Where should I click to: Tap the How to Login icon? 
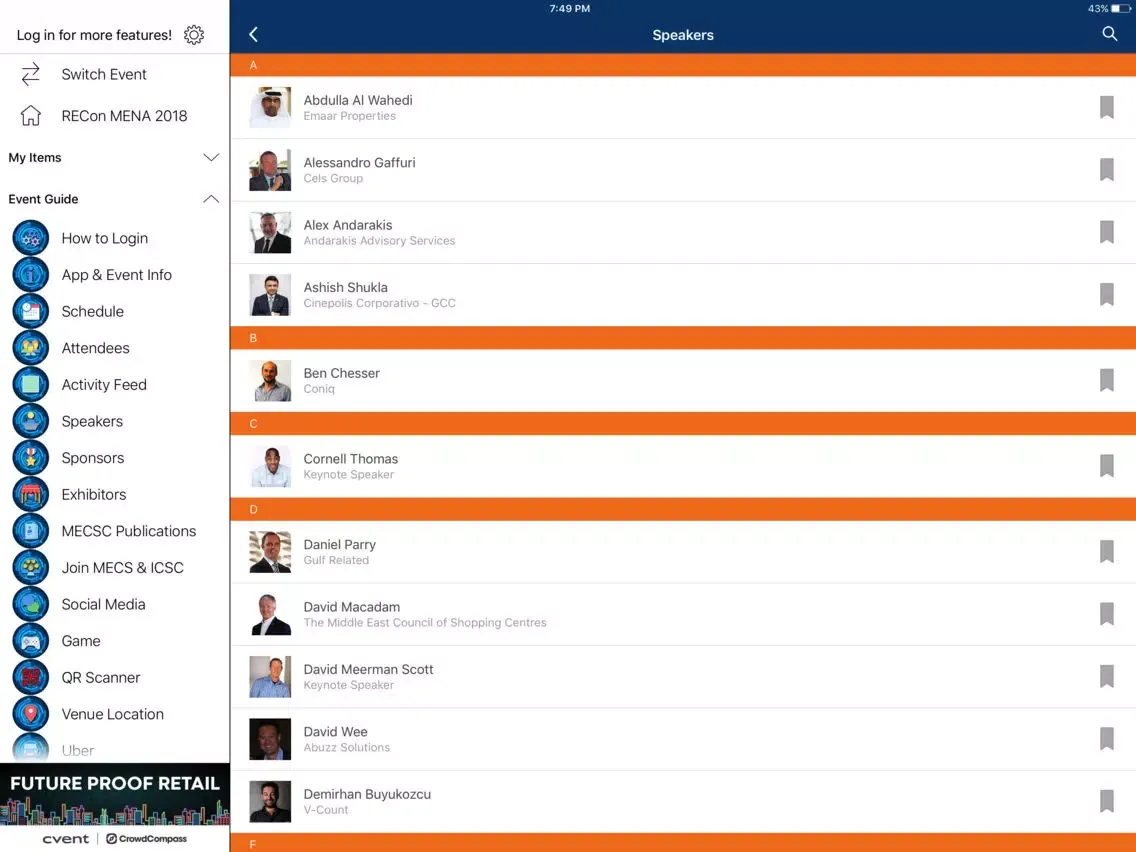[x=30, y=238]
